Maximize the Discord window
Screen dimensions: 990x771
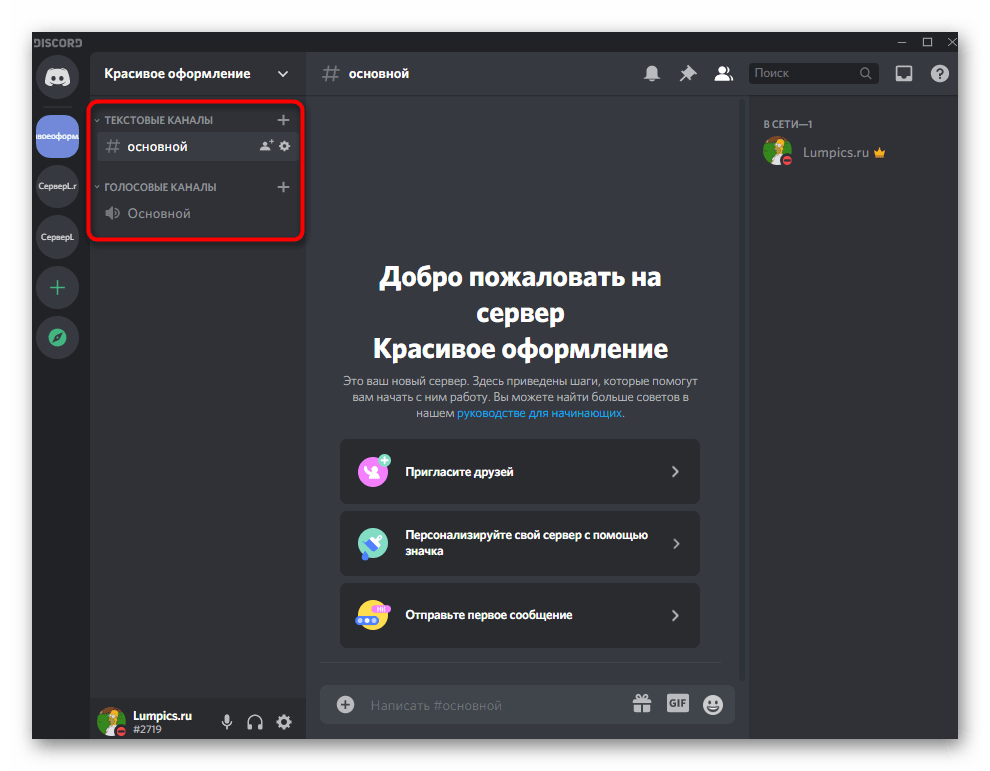pyautogui.click(x=927, y=42)
